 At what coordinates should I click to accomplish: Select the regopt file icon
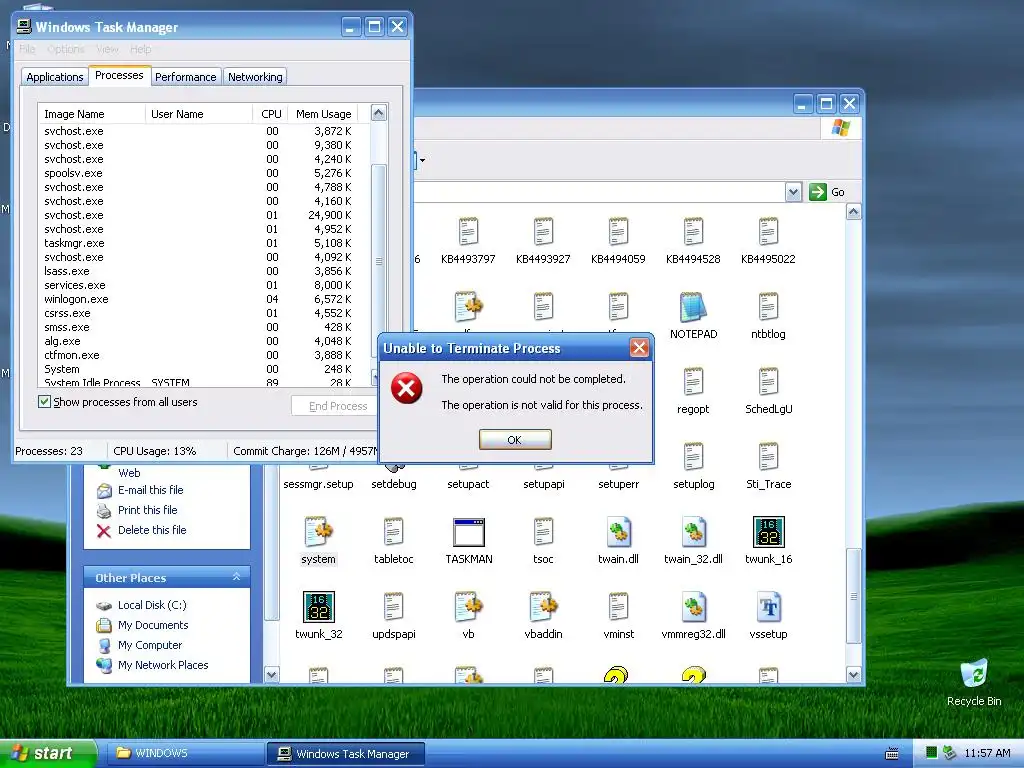pos(694,382)
